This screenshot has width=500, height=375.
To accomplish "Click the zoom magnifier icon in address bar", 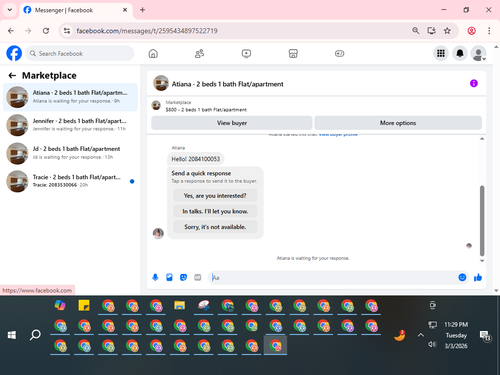I will click(415, 31).
